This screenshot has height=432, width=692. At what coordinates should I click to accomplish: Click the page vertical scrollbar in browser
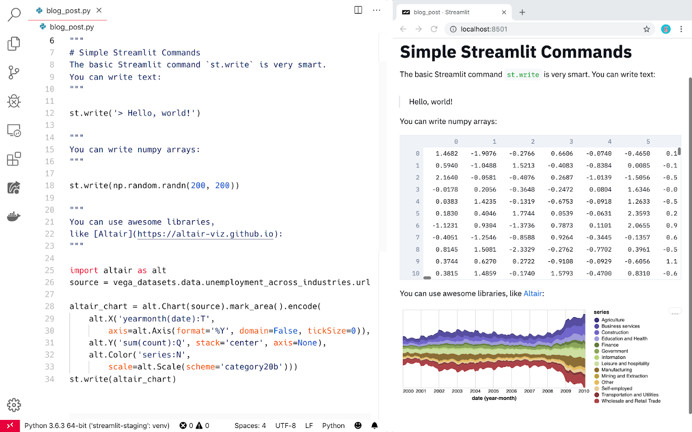(x=690, y=247)
